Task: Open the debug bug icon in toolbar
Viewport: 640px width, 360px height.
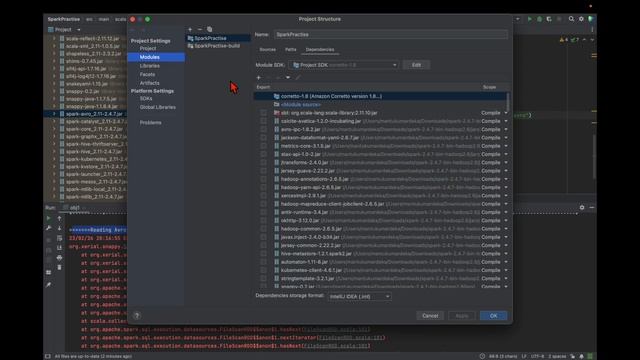Action: [539, 19]
